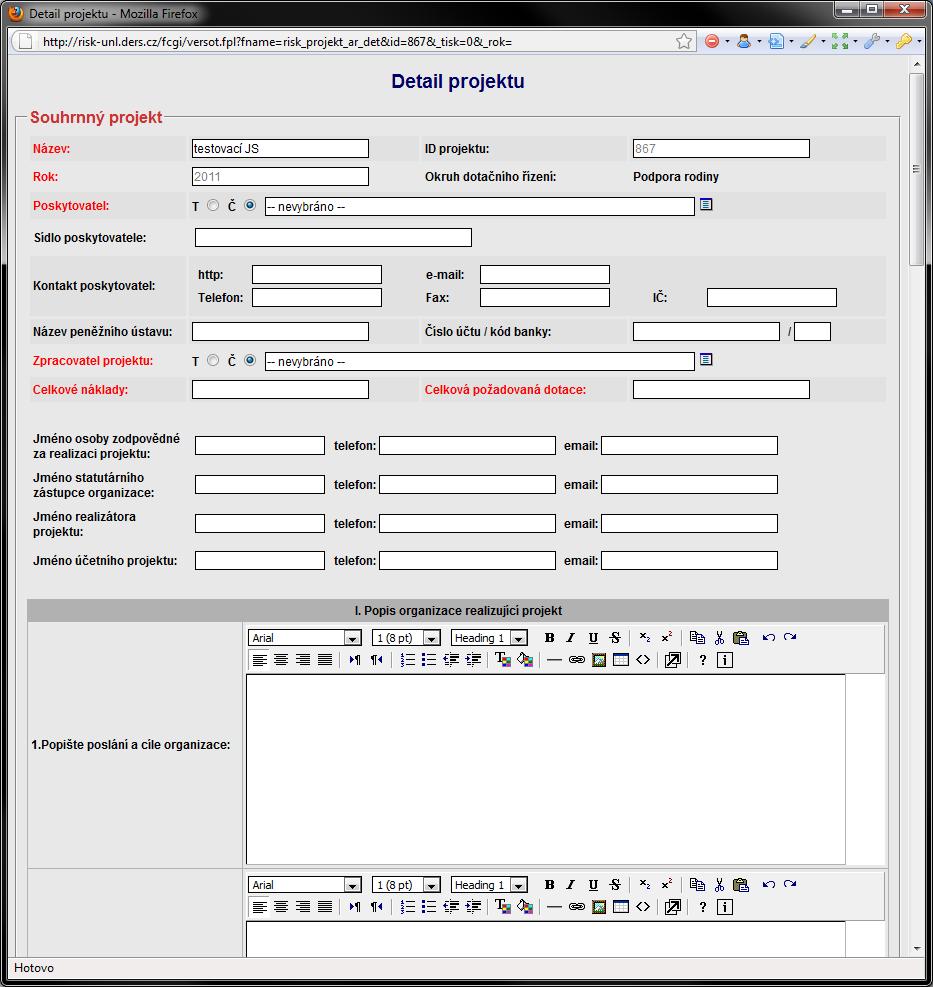
Task: Click the Kontakt poskytovatel http field
Action: coord(317,274)
